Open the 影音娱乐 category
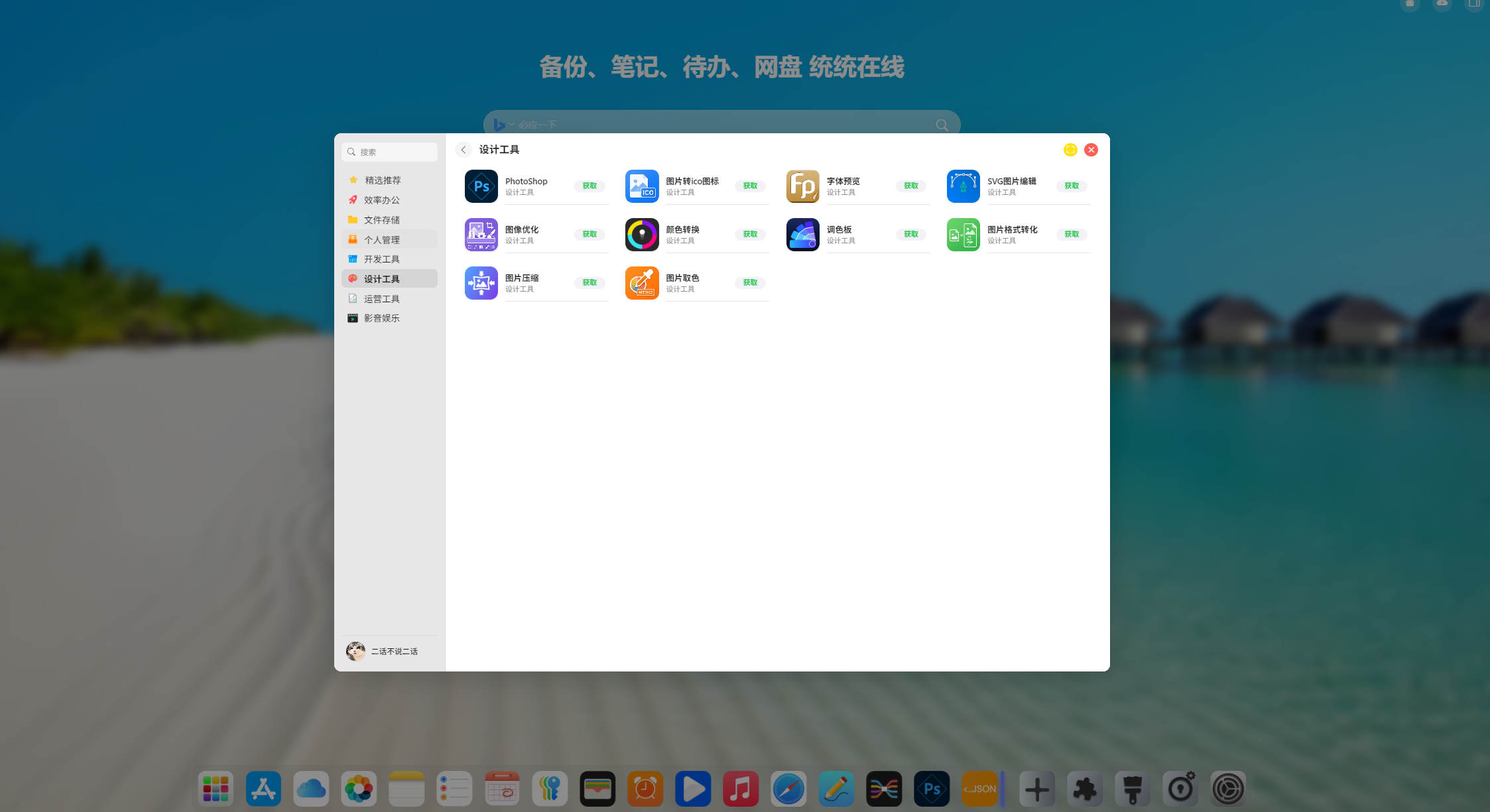The image size is (1490, 812). point(389,318)
